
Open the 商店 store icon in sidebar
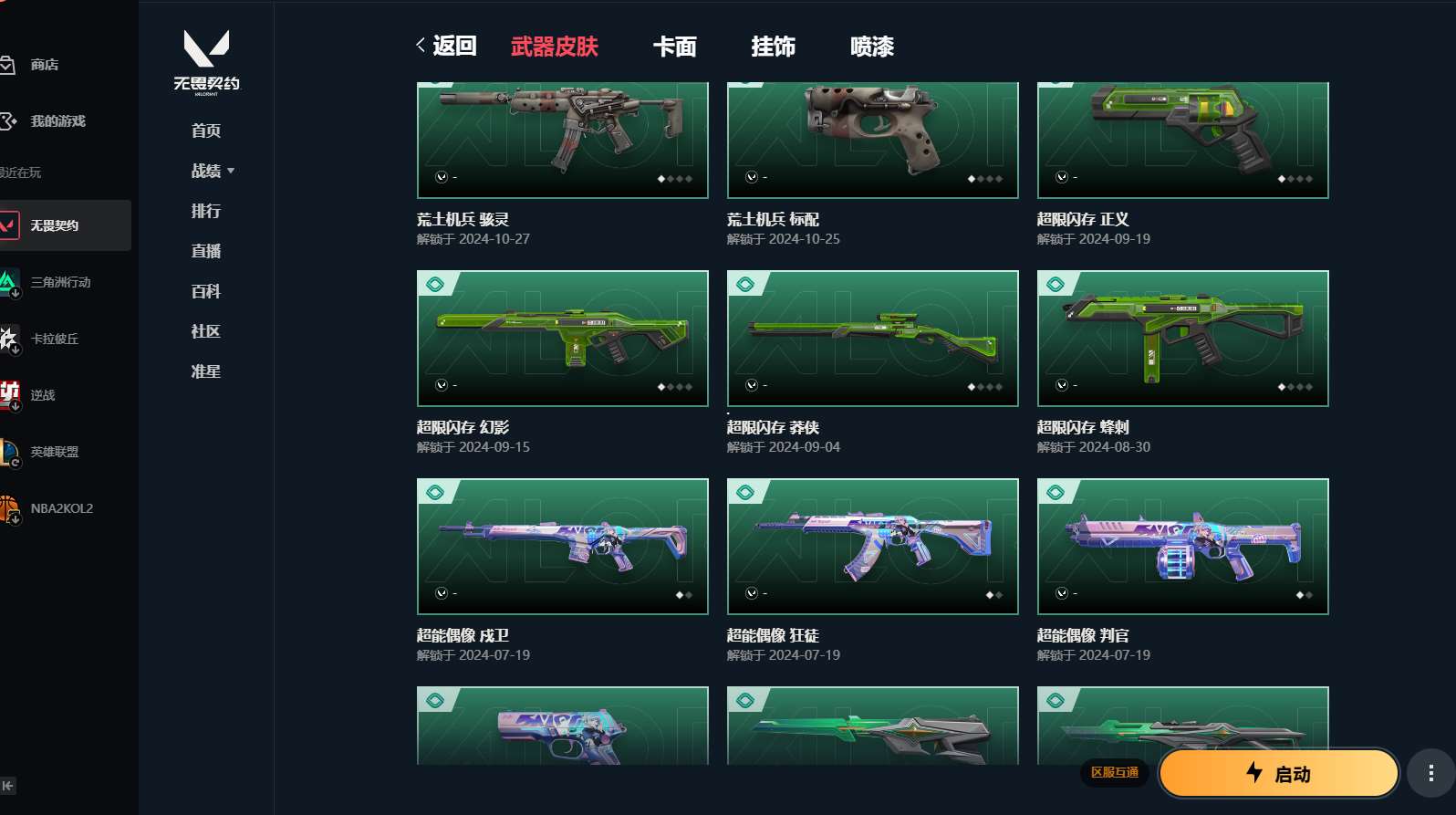[7, 65]
